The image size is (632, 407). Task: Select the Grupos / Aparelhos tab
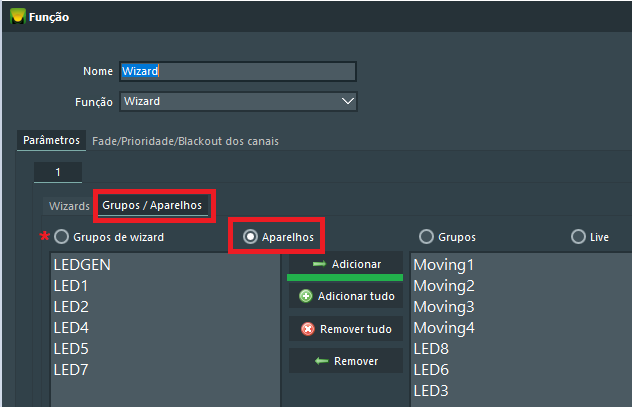152,205
